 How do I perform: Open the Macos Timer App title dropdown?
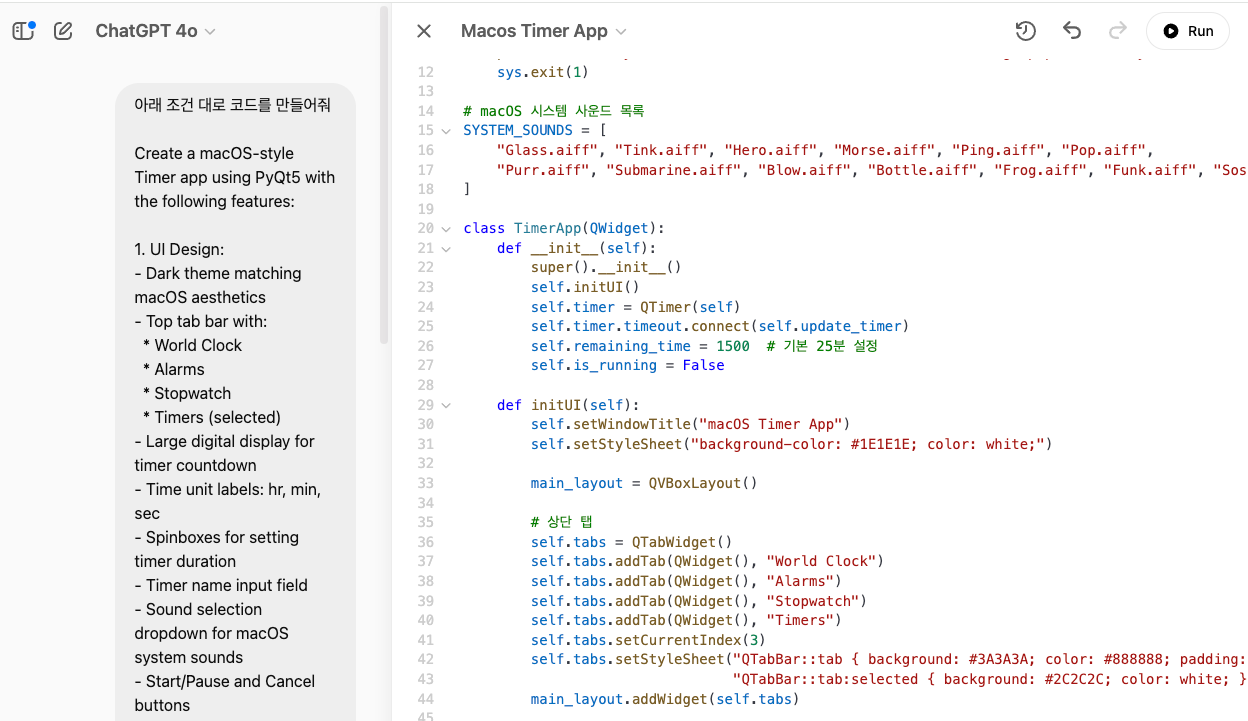(x=544, y=31)
